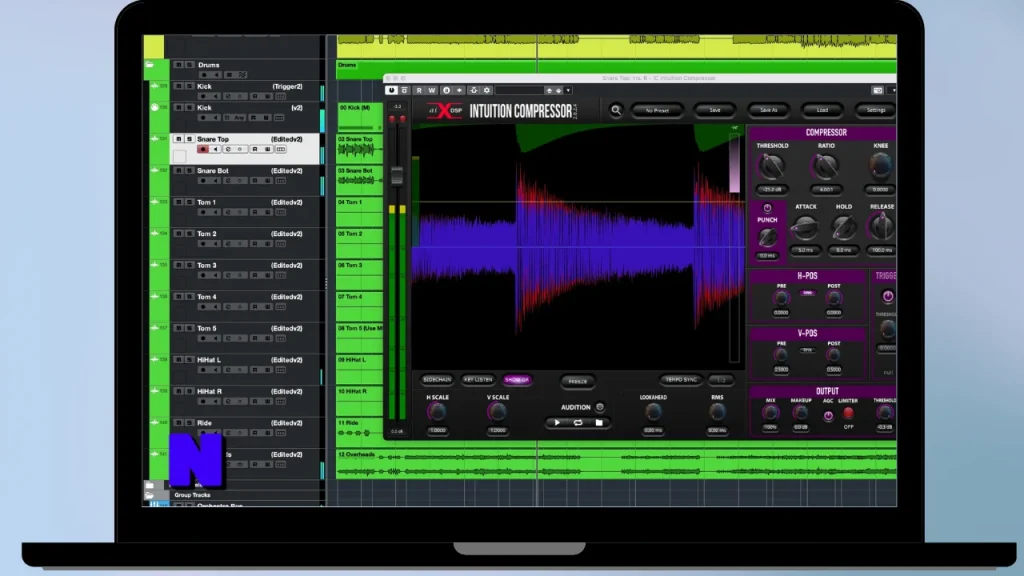The height and width of the screenshot is (576, 1024).
Task: Click the previous preset up arrow
Action: pos(549,91)
